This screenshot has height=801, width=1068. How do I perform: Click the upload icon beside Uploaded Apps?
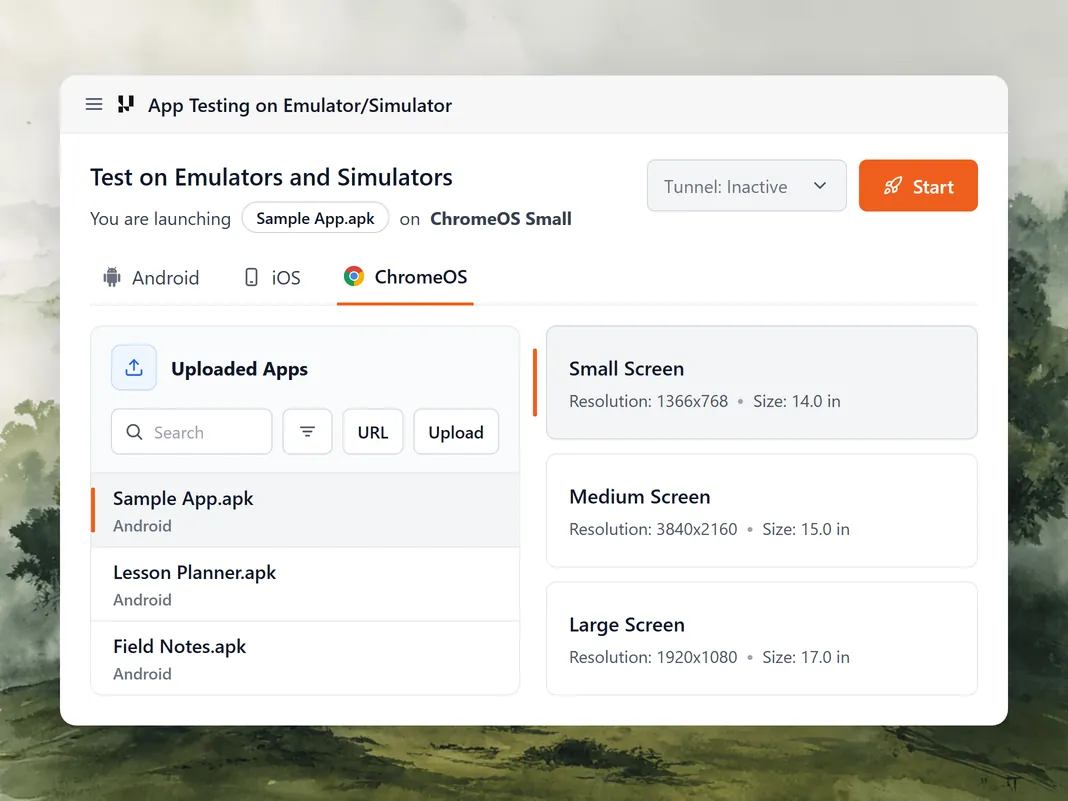tap(134, 368)
